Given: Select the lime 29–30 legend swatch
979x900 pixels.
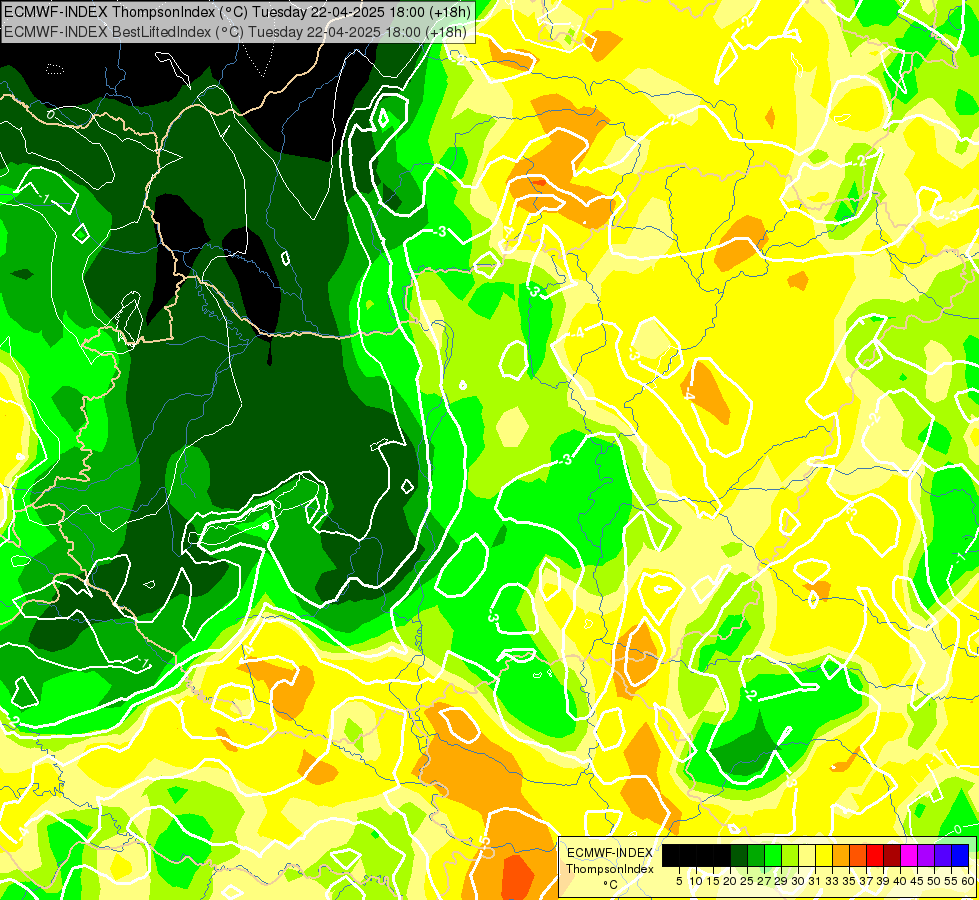Looking at the screenshot, I should click(790, 855).
